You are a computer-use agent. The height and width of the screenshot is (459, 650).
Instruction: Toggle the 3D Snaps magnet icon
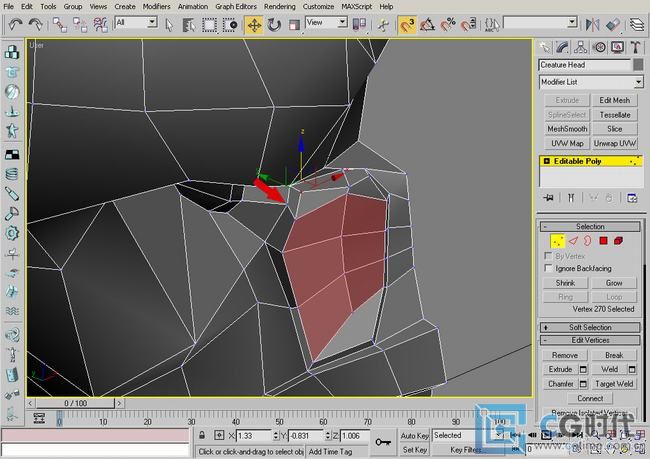(x=407, y=25)
